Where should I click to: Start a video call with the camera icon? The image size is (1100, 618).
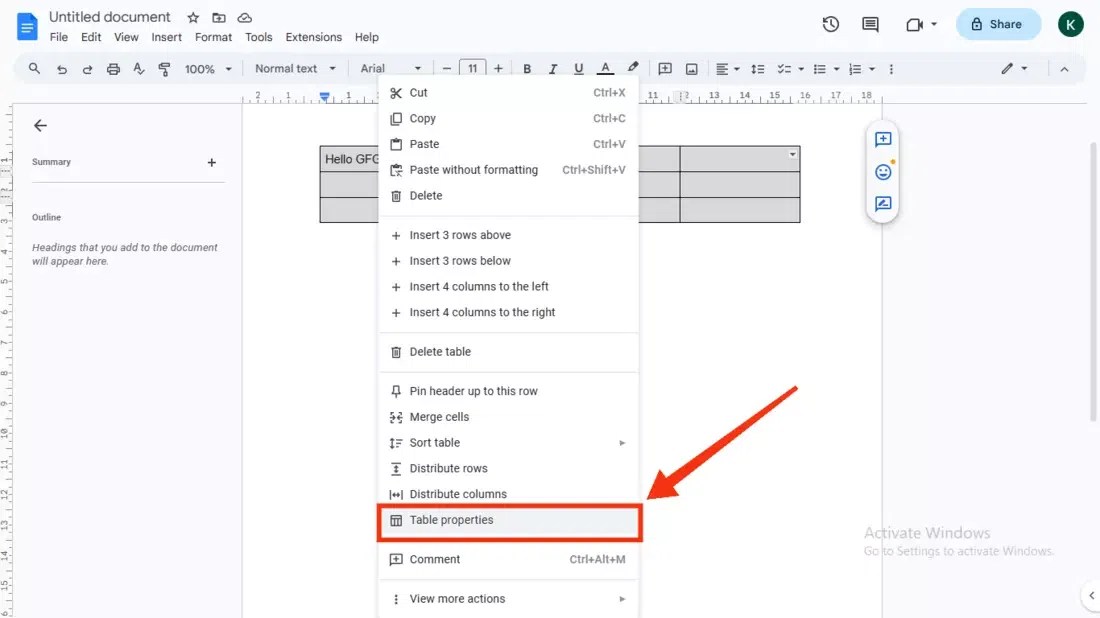tap(915, 24)
